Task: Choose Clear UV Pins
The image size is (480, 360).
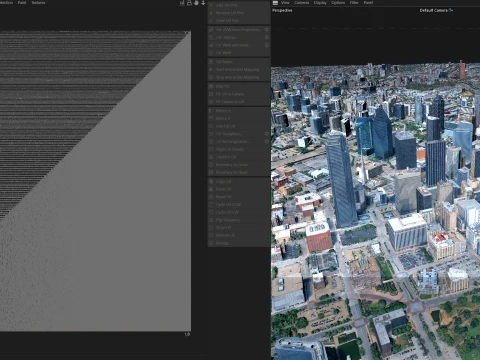Action: point(239,21)
